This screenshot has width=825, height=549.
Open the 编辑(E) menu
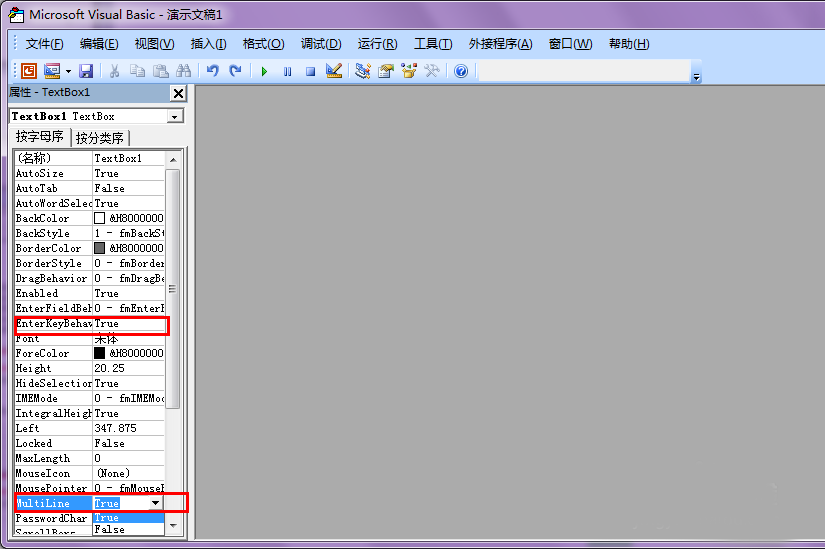(99, 44)
